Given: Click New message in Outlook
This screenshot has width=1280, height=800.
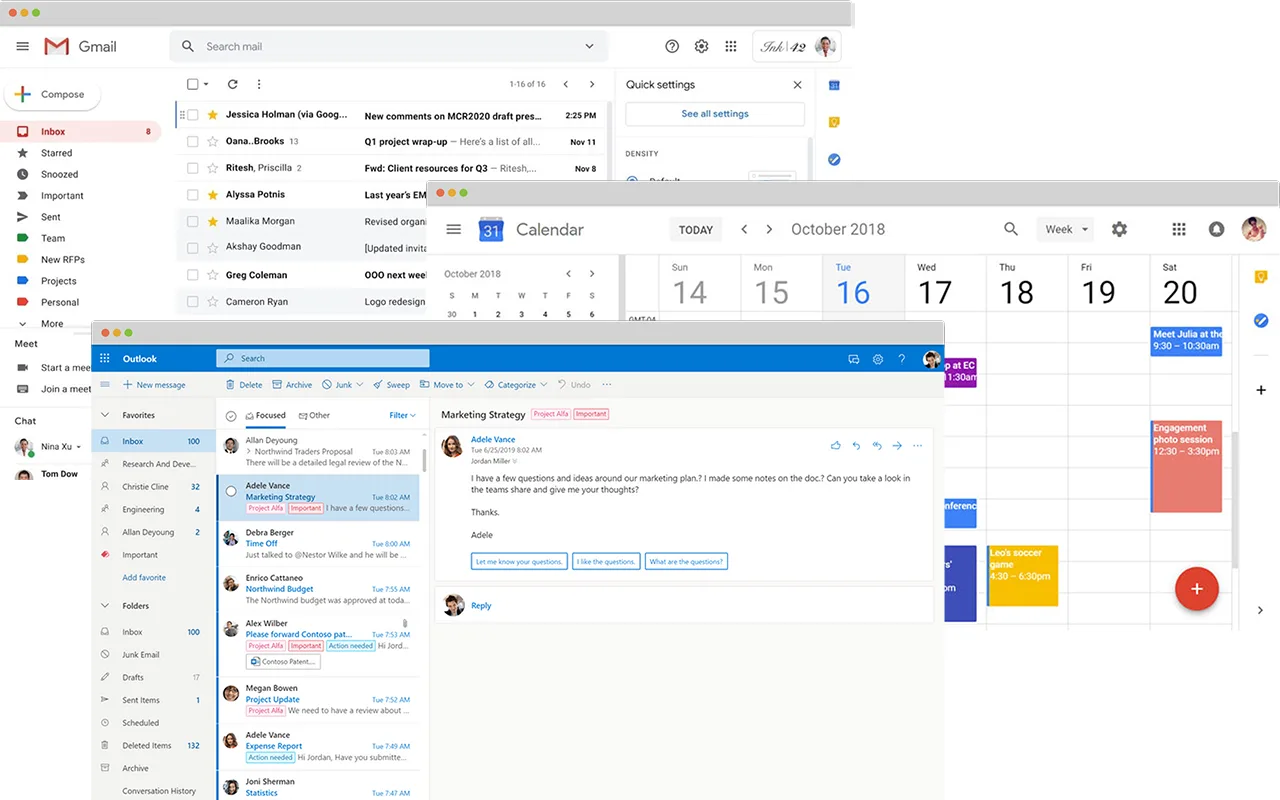Looking at the screenshot, I should coord(154,385).
